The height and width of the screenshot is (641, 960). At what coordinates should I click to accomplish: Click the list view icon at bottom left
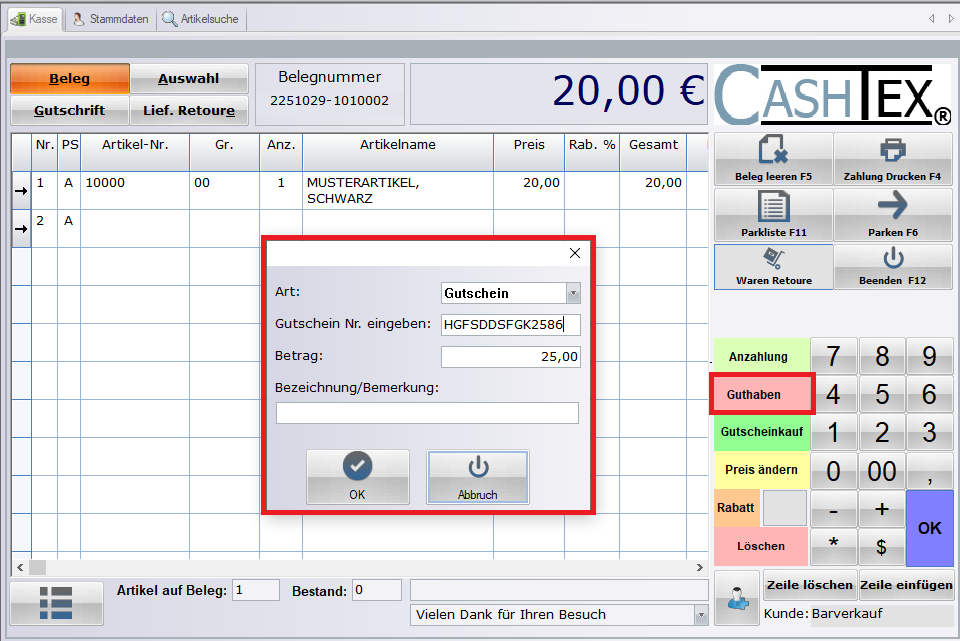(x=56, y=603)
